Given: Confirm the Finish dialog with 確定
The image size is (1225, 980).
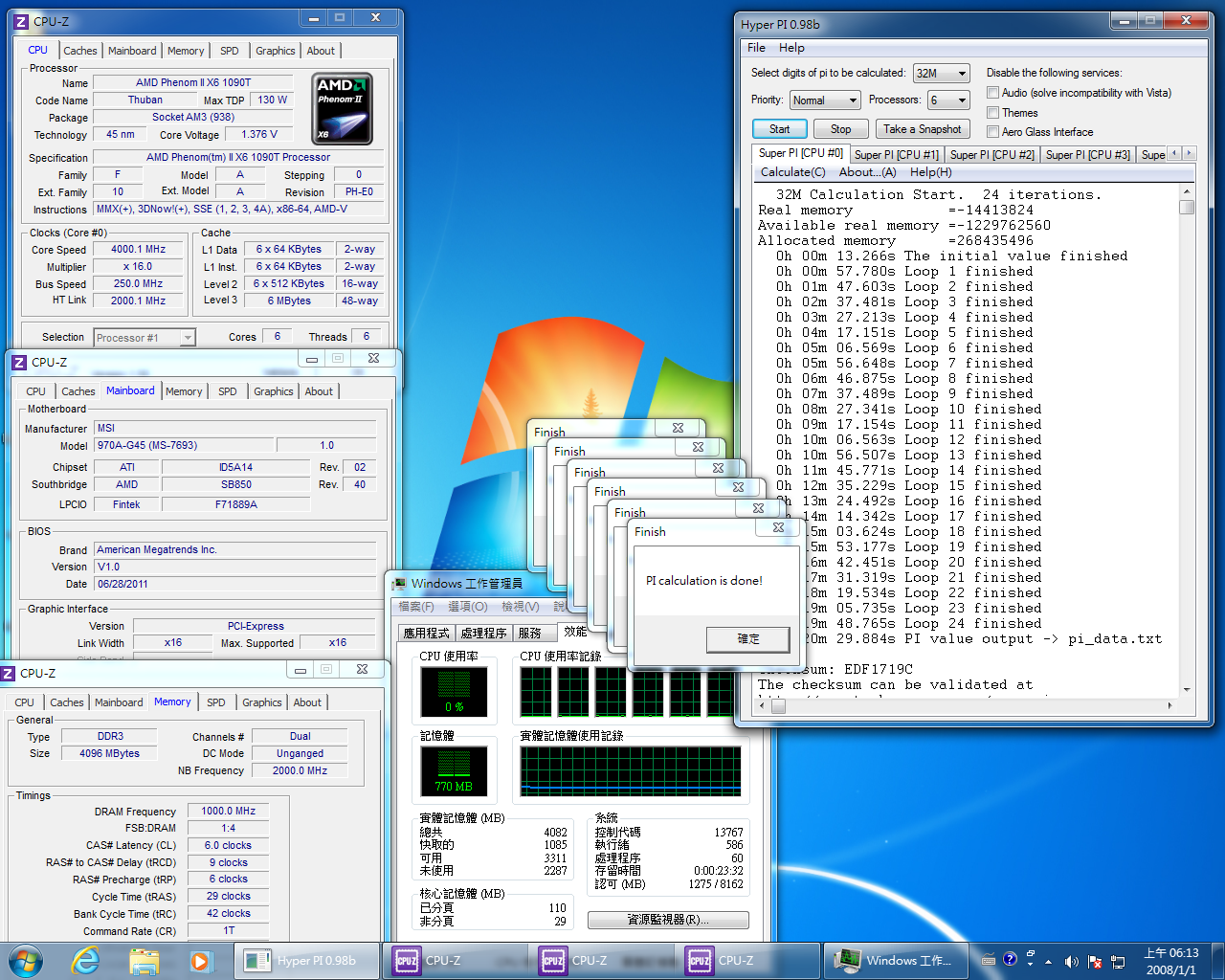Looking at the screenshot, I should pyautogui.click(x=748, y=638).
